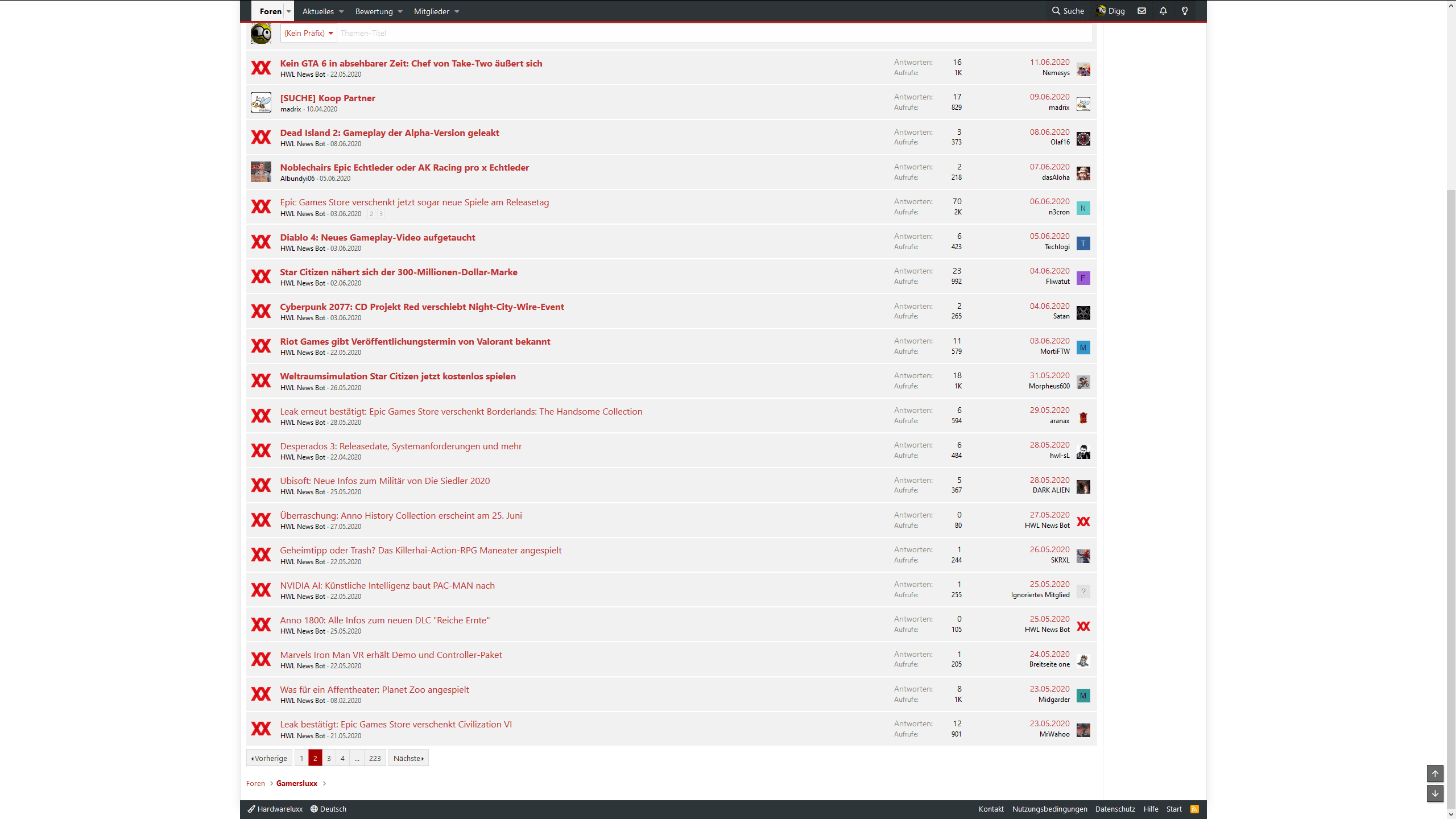Click Albundyi06 avatar on Noblechairs thread
This screenshot has width=1456, height=819.
tap(261, 172)
